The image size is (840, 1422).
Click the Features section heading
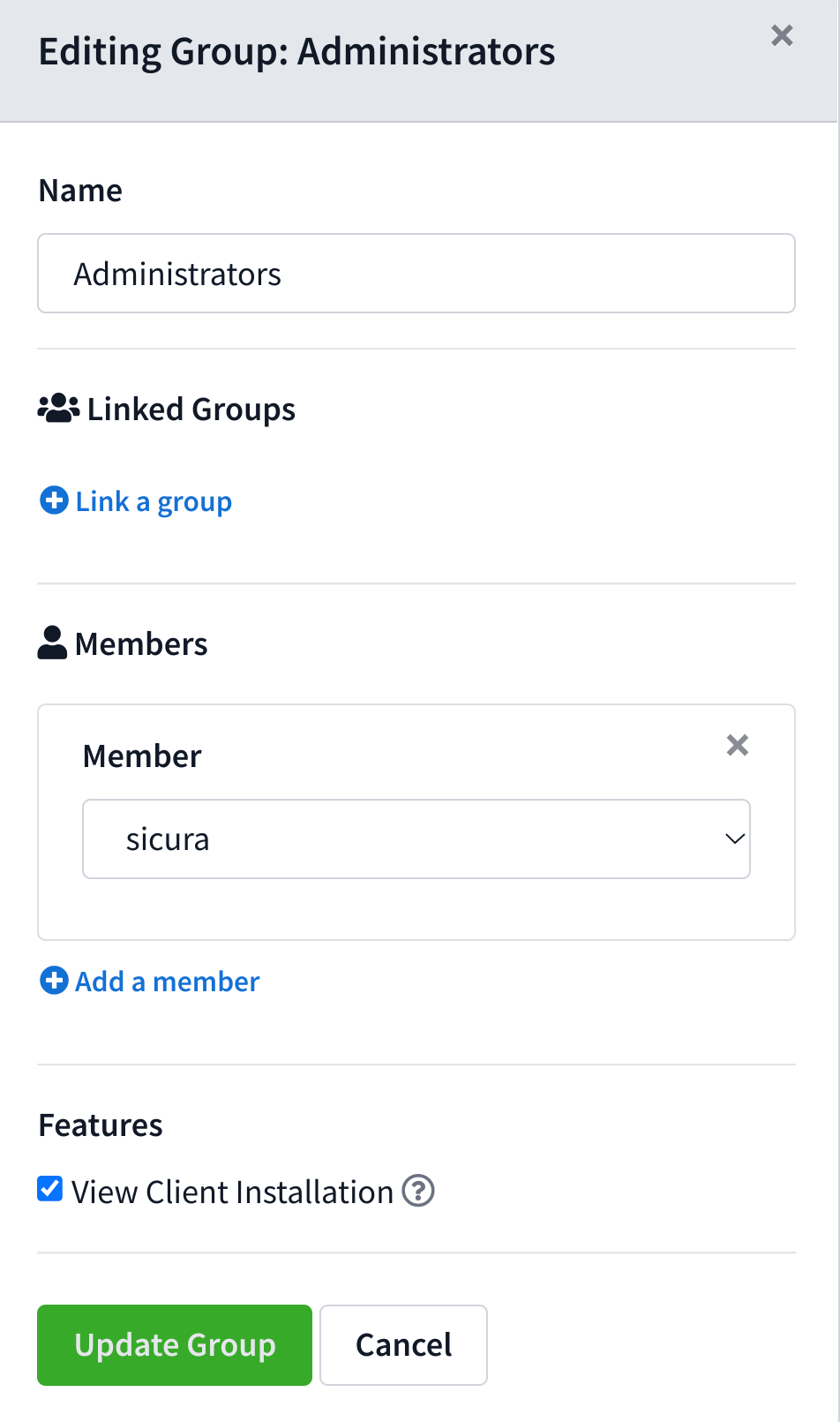(101, 1125)
